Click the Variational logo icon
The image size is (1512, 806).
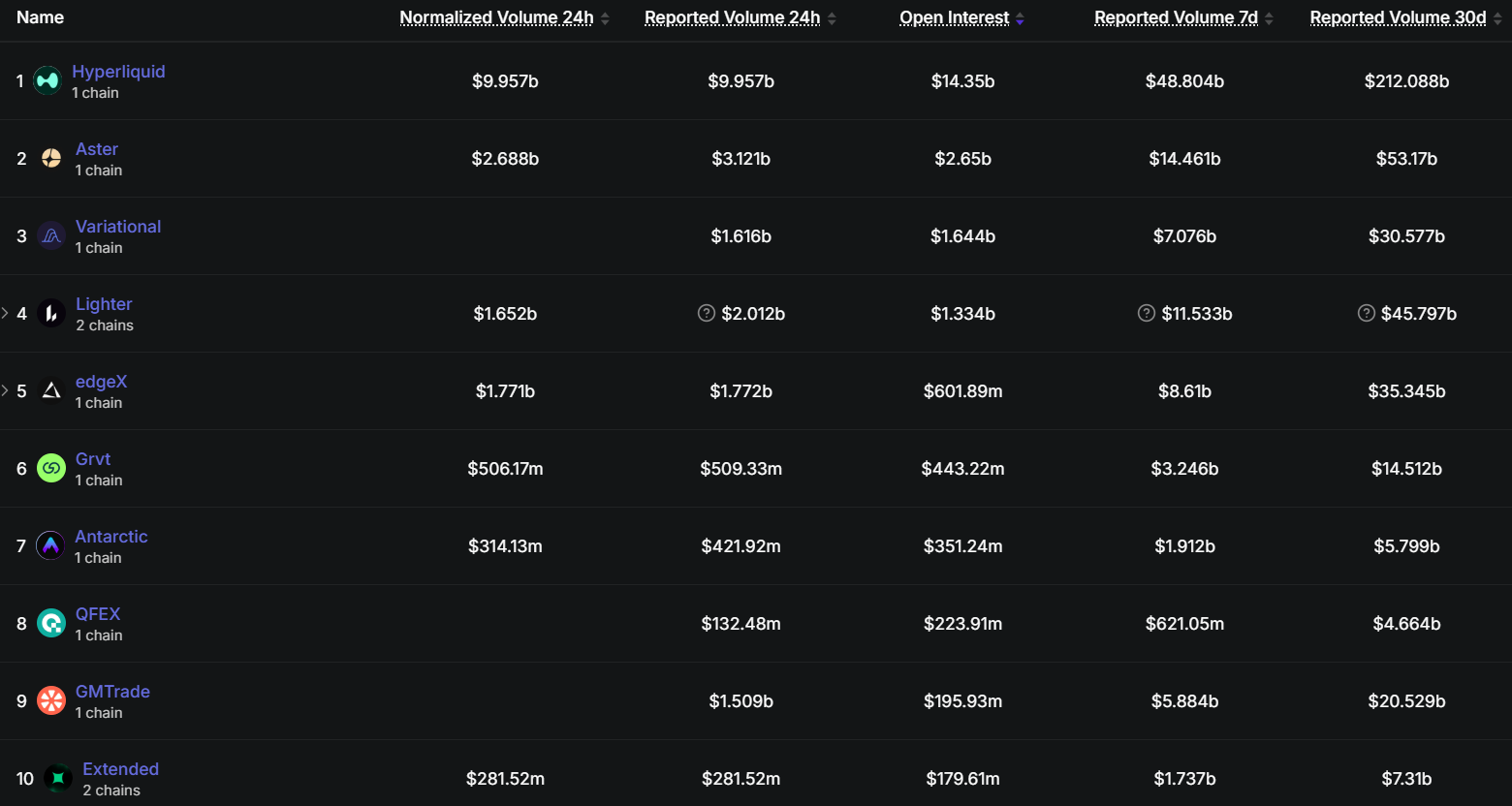tap(51, 235)
